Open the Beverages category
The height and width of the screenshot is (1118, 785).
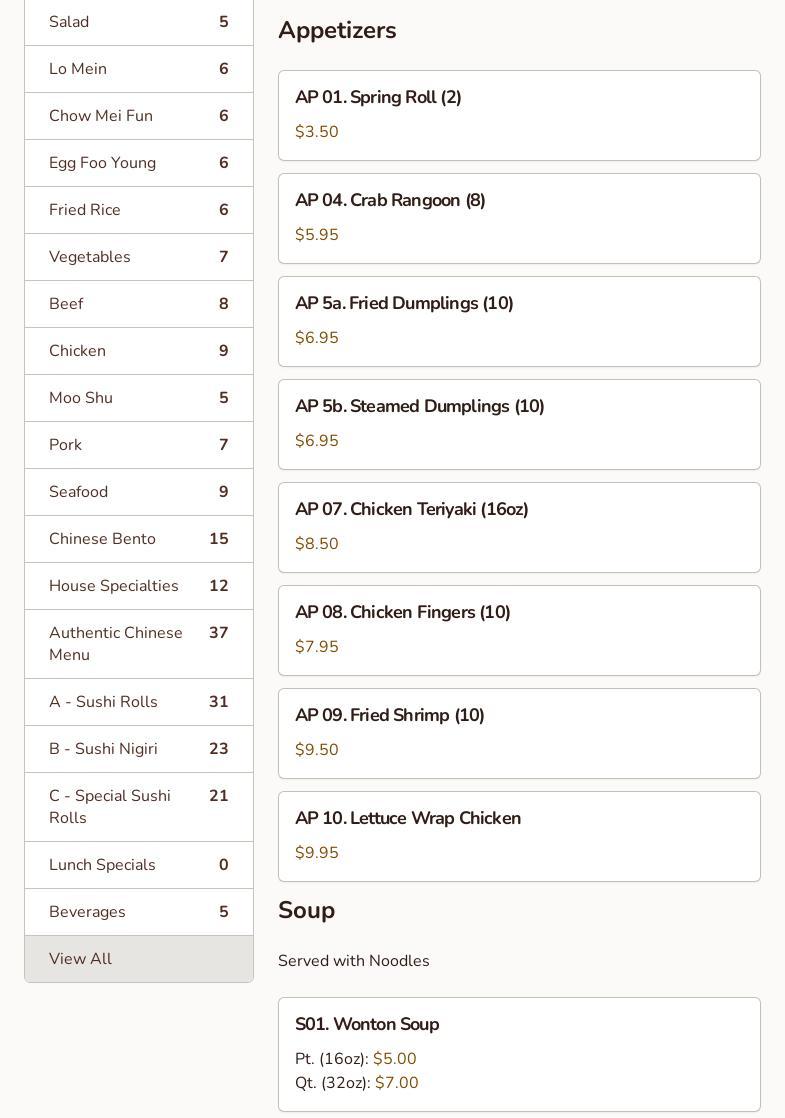(138, 912)
